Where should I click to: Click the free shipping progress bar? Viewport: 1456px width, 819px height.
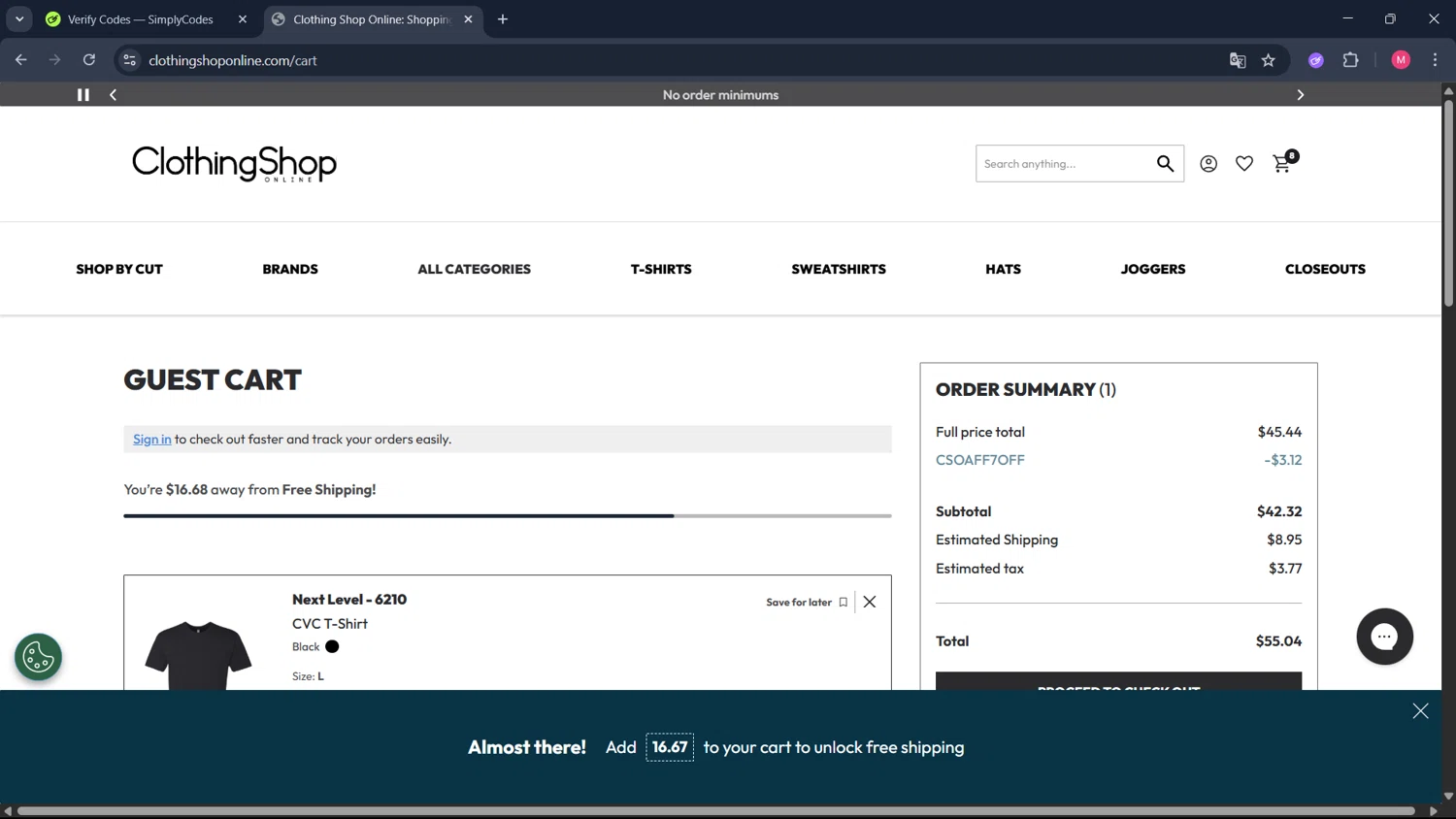[508, 516]
